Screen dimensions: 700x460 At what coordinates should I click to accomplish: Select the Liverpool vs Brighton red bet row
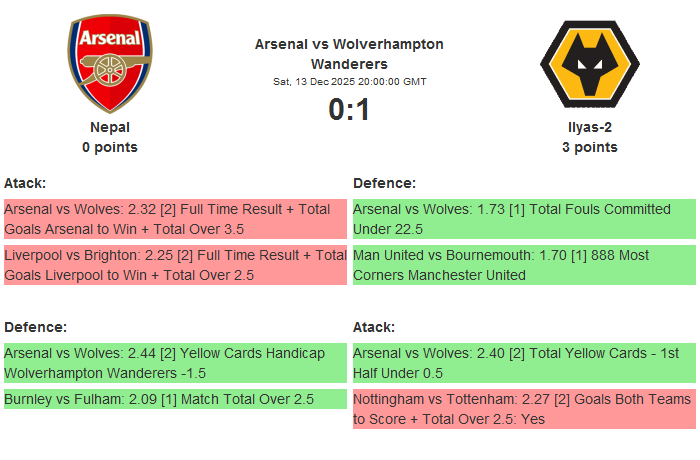pyautogui.click(x=175, y=265)
